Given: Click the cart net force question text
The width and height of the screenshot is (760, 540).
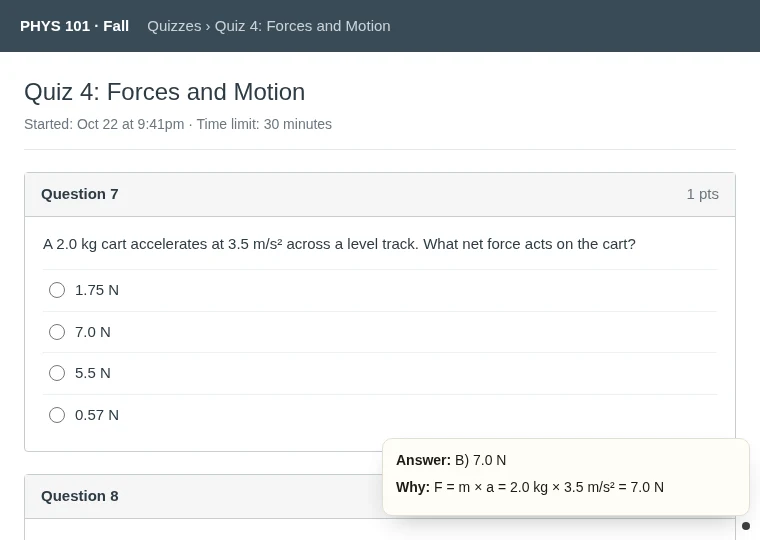Looking at the screenshot, I should (x=339, y=244).
